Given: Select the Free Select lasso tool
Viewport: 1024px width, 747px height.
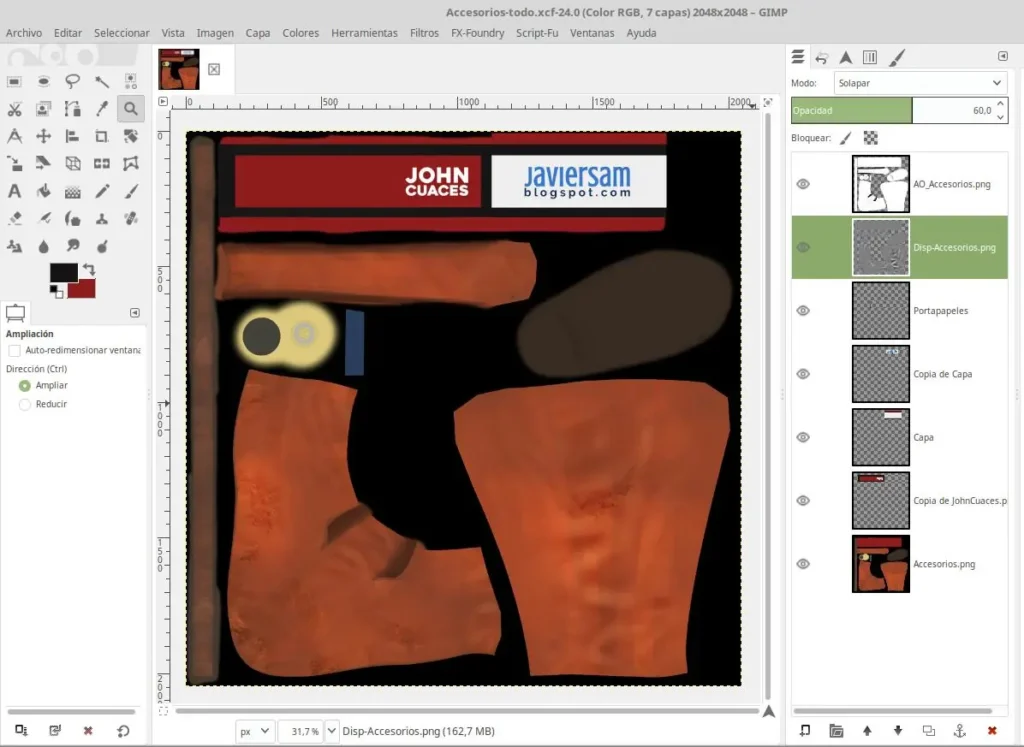Looking at the screenshot, I should 72,81.
